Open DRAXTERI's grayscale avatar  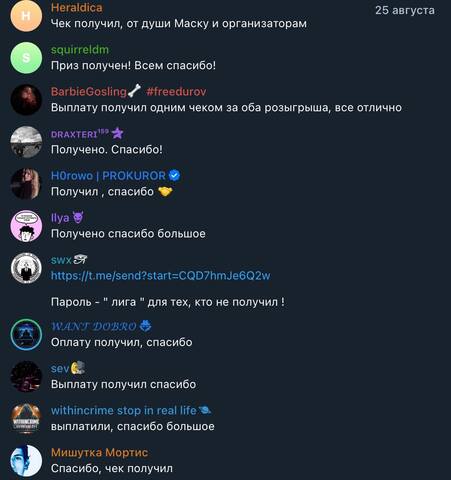pos(26,142)
